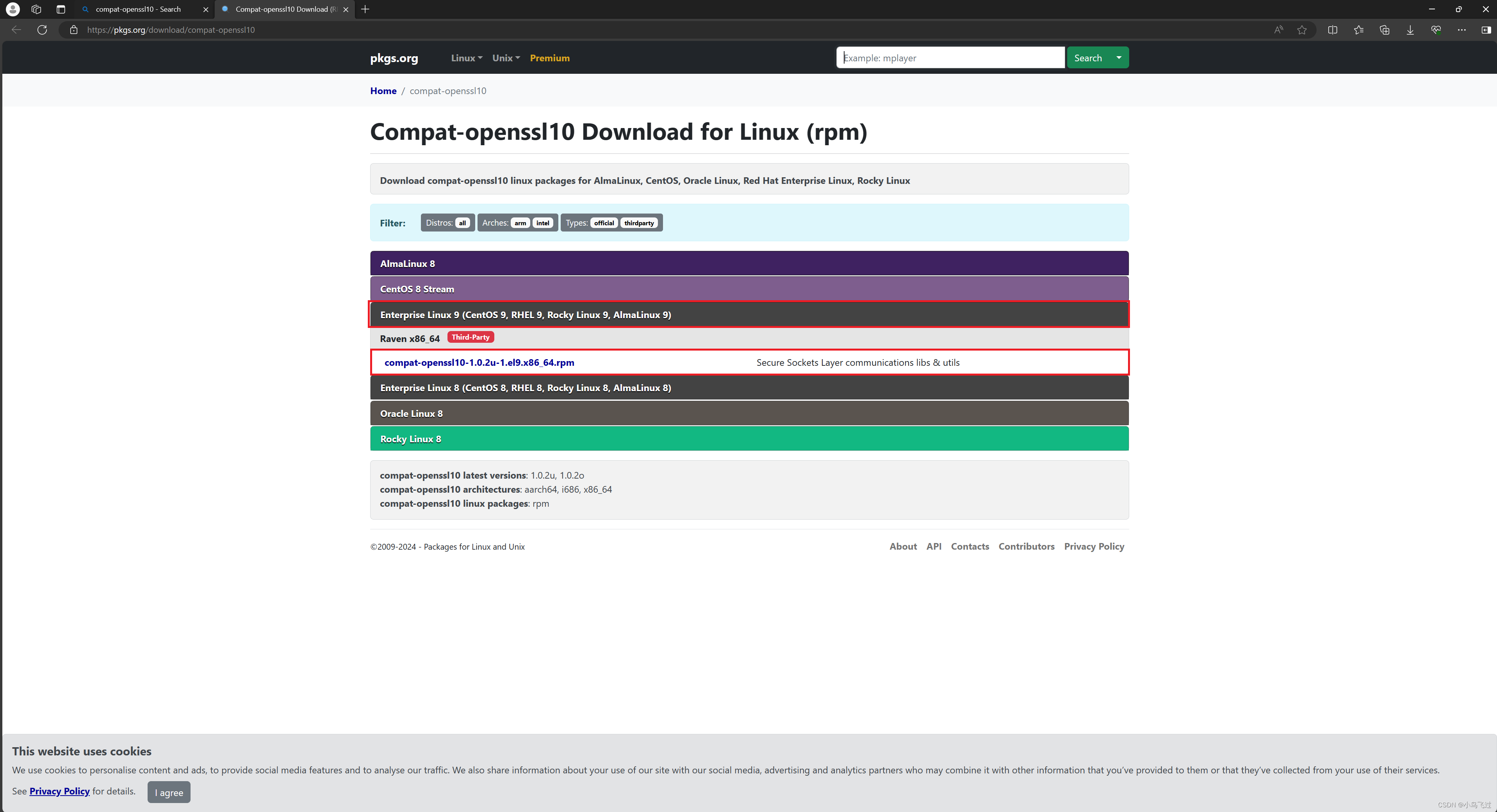Image resolution: width=1497 pixels, height=812 pixels.
Task: Go to Home breadcrumb
Action: pyautogui.click(x=383, y=91)
